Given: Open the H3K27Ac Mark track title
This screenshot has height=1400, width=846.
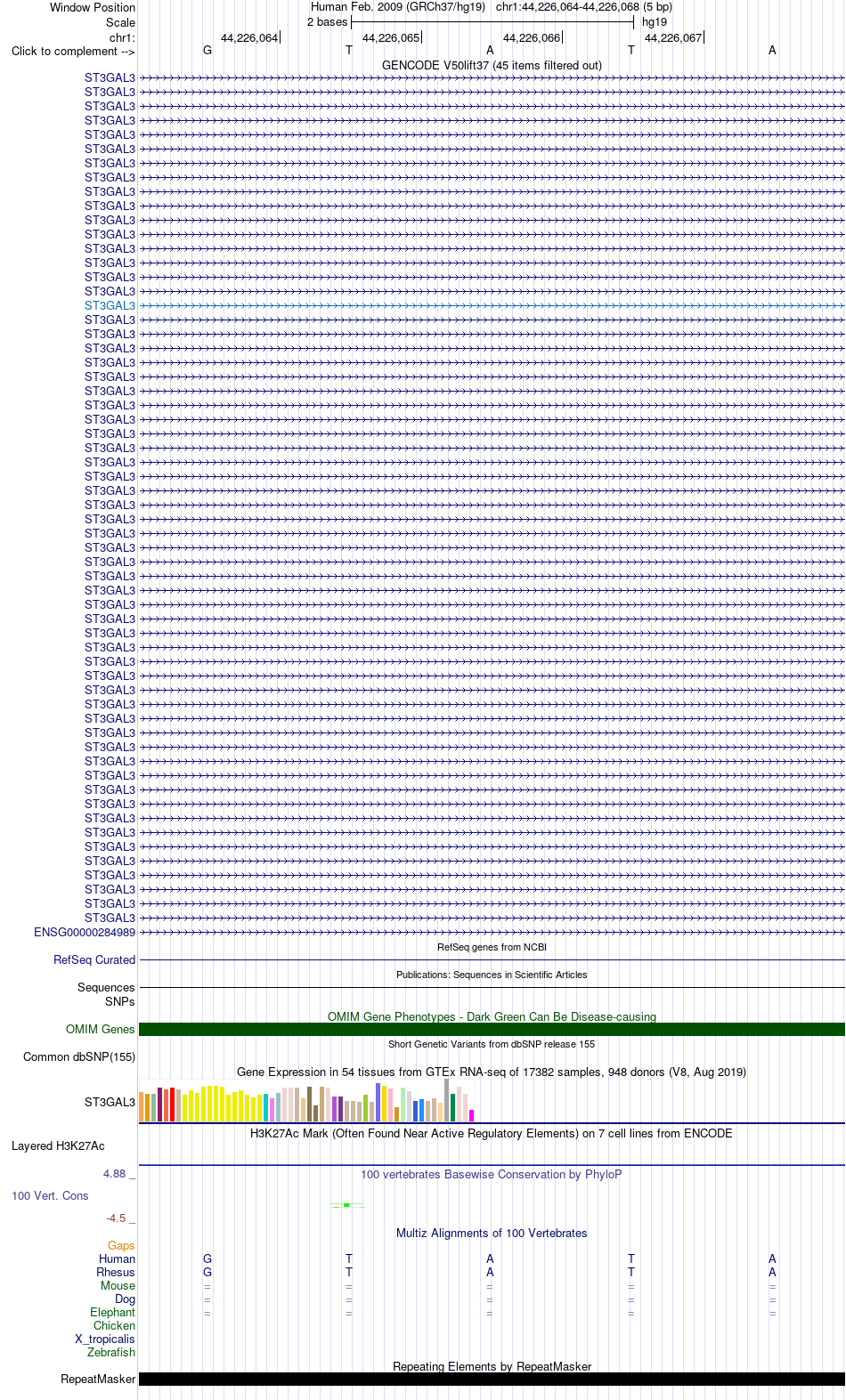Looking at the screenshot, I should pos(492,1133).
